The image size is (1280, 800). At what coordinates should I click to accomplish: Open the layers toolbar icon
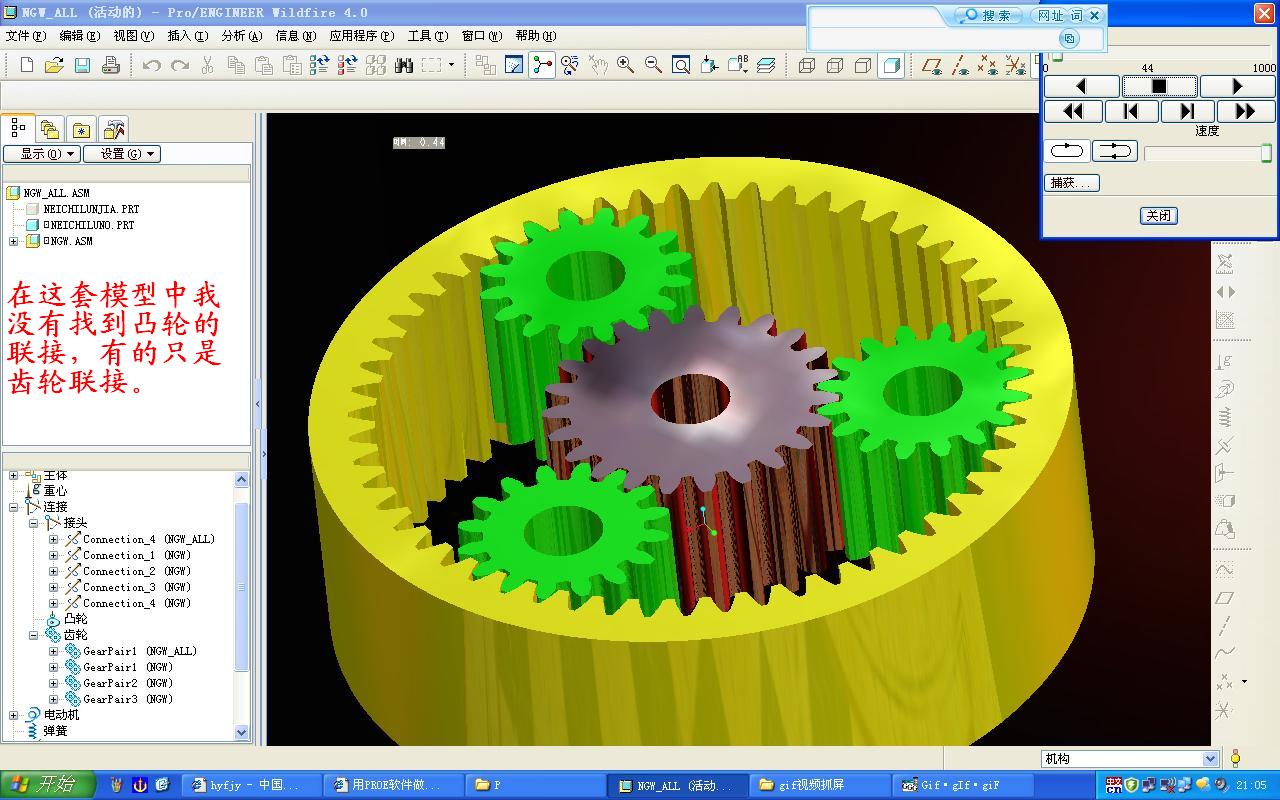click(766, 65)
